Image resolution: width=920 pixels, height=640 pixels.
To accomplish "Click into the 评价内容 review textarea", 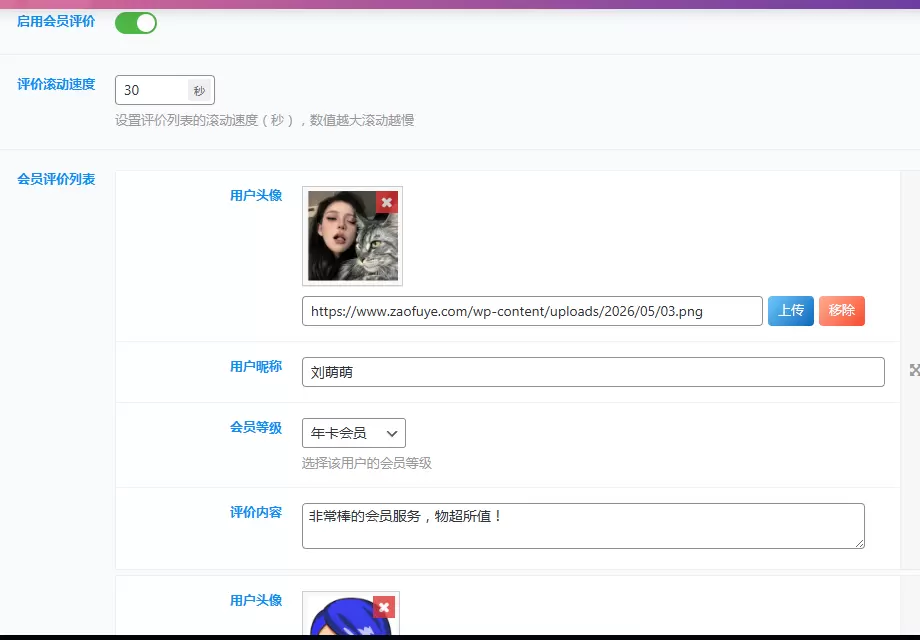I will point(583,526).
